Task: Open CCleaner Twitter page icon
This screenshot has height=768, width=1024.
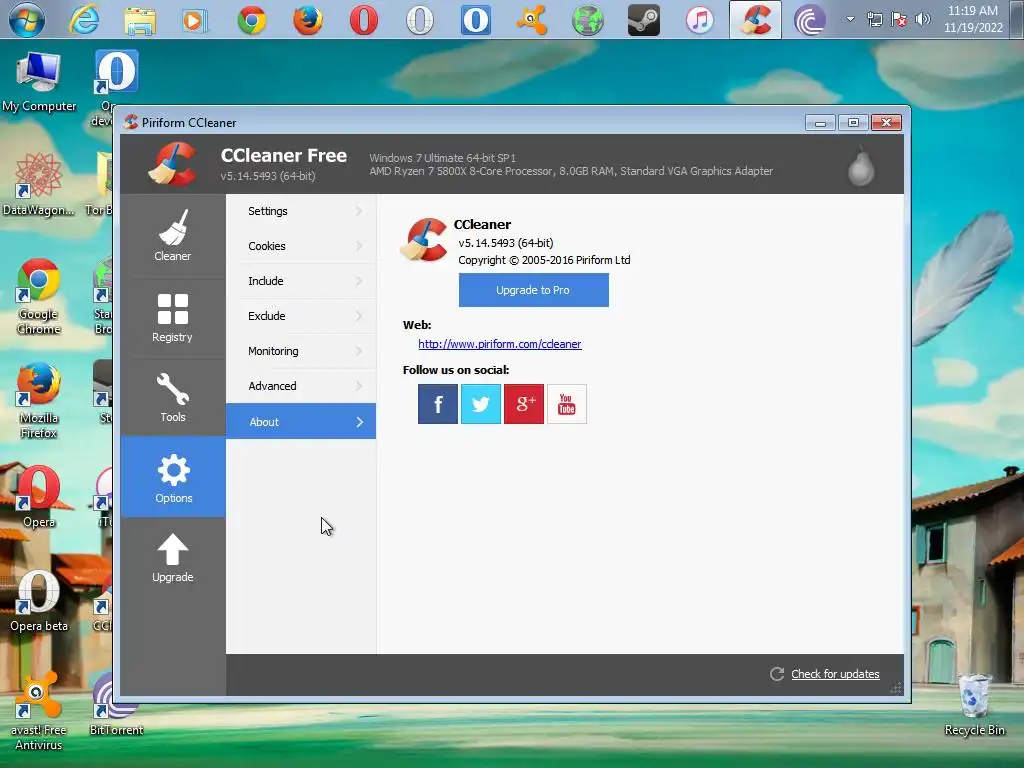Action: pyautogui.click(x=481, y=404)
